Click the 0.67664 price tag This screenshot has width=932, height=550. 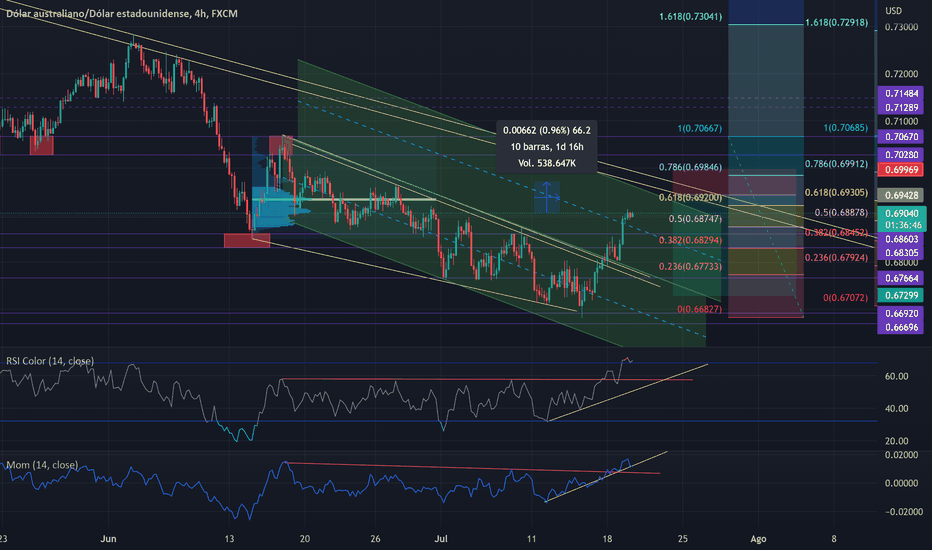point(900,278)
